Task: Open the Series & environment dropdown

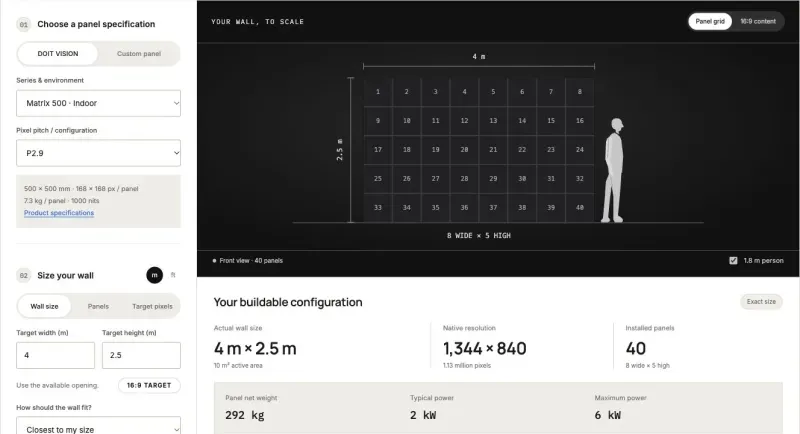Action: (98, 103)
